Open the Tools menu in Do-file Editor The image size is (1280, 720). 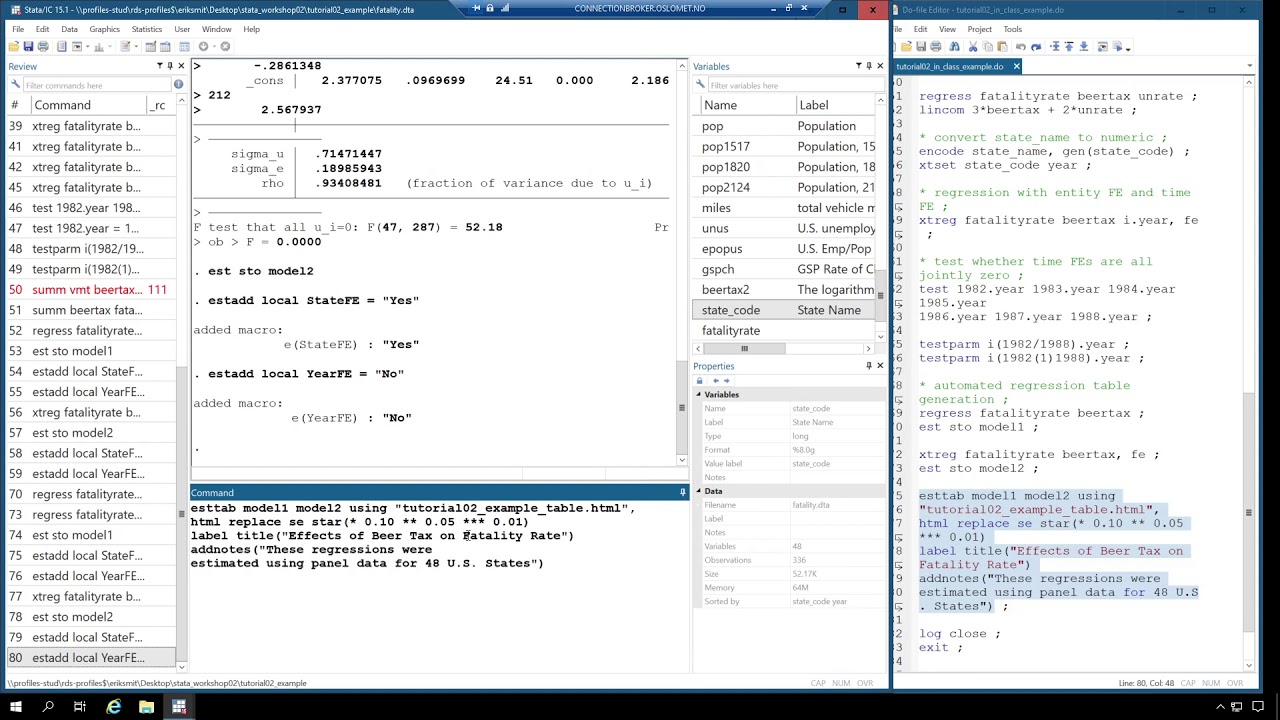[1012, 29]
